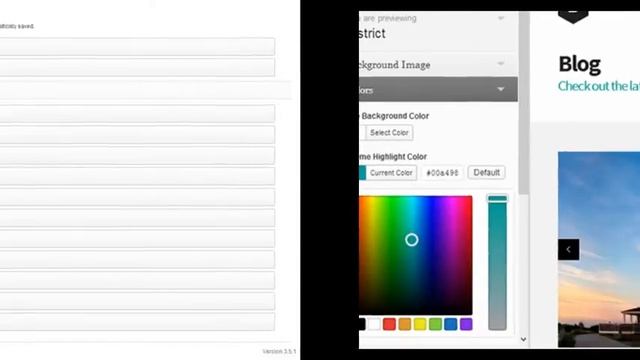640x360 pixels.
Task: Click the teal vertical saturation slider
Action: (497, 262)
